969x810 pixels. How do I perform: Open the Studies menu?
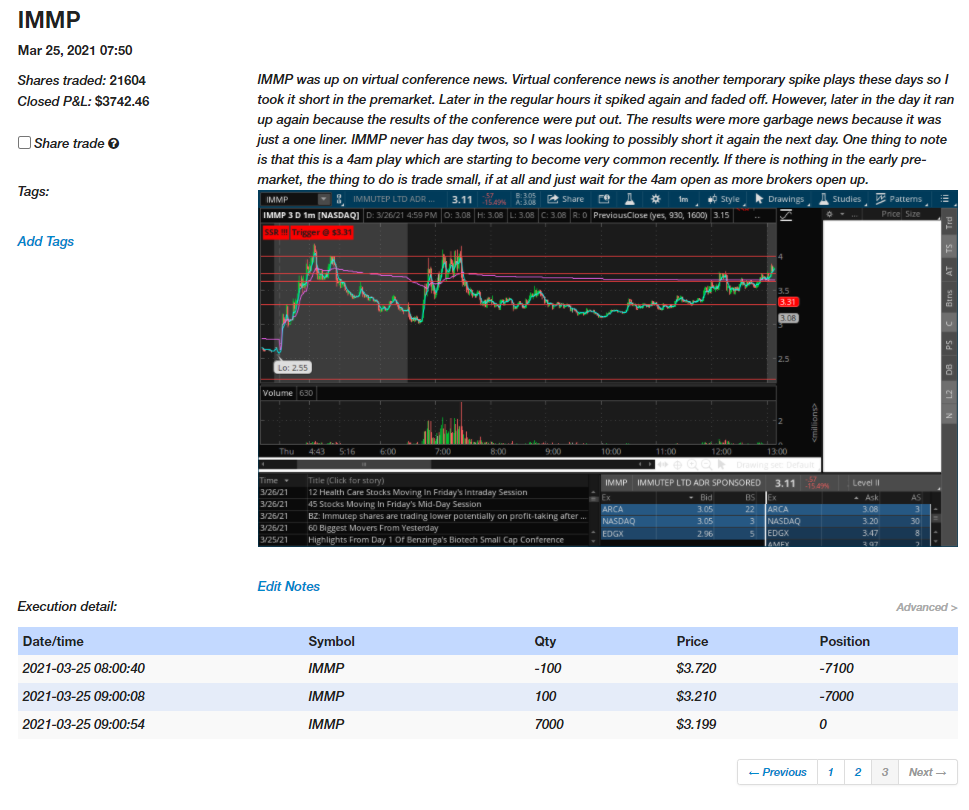(x=840, y=199)
